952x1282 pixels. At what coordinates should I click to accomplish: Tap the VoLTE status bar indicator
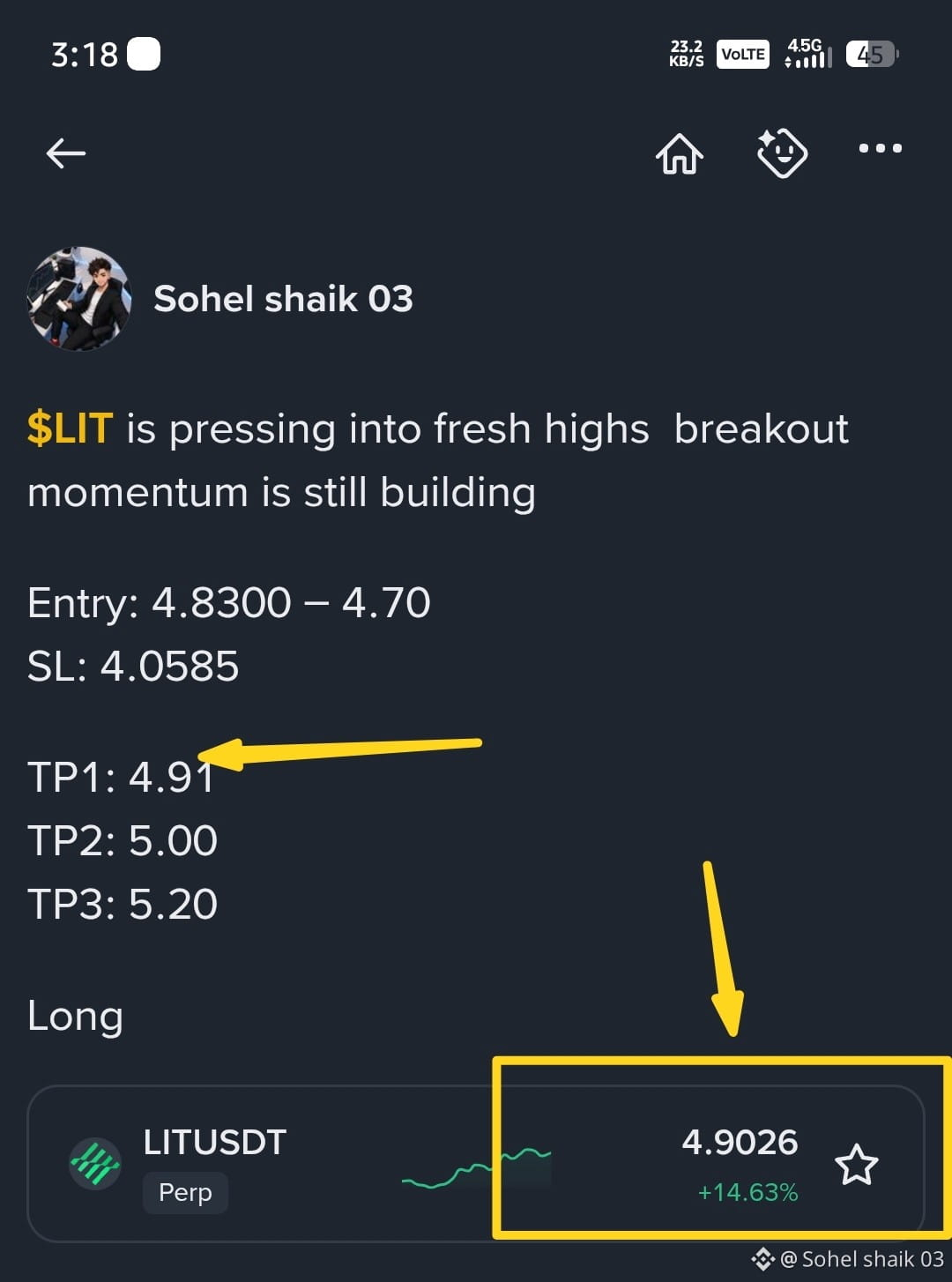coord(743,54)
